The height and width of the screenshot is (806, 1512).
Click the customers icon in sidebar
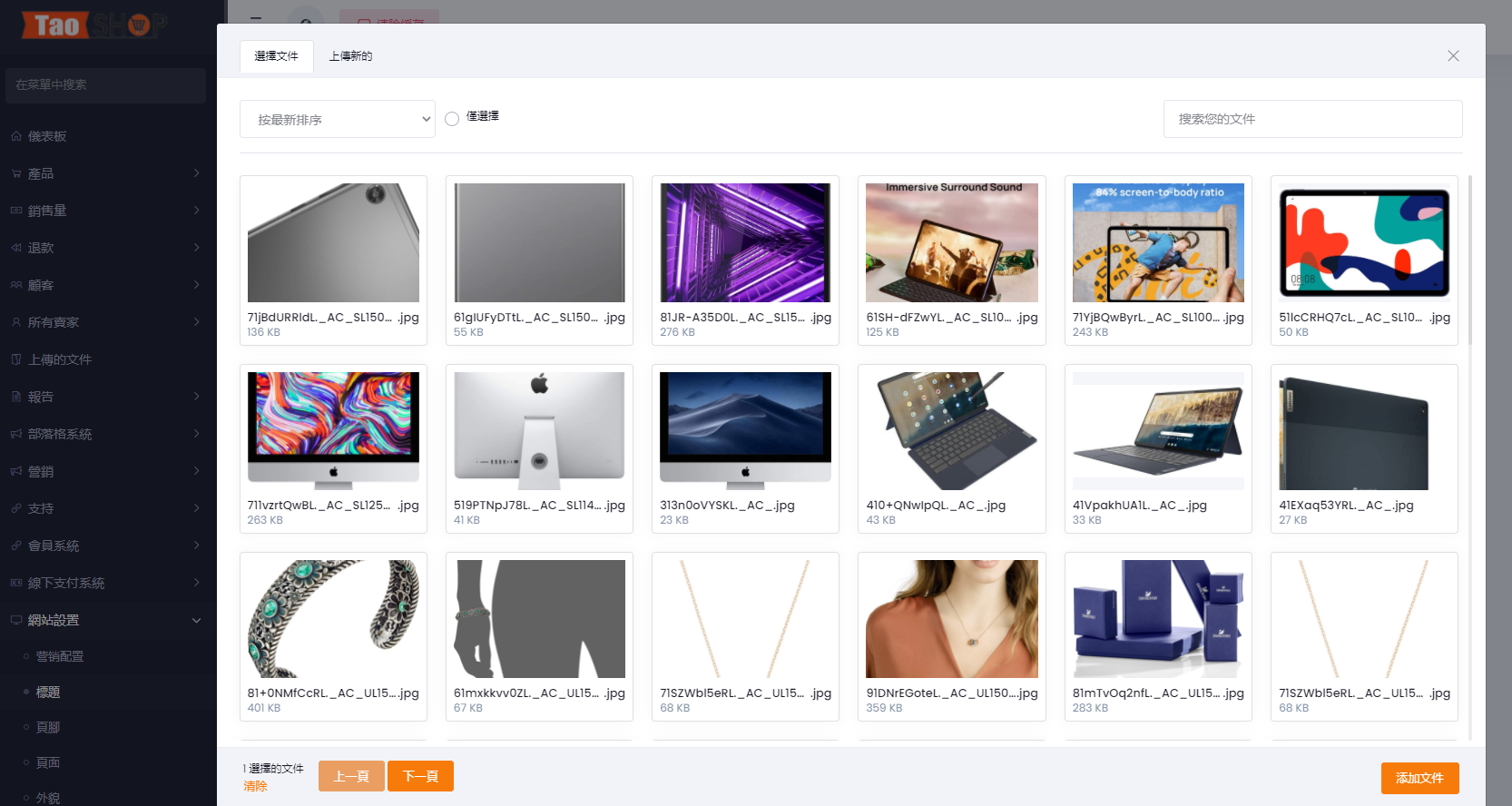[16, 285]
